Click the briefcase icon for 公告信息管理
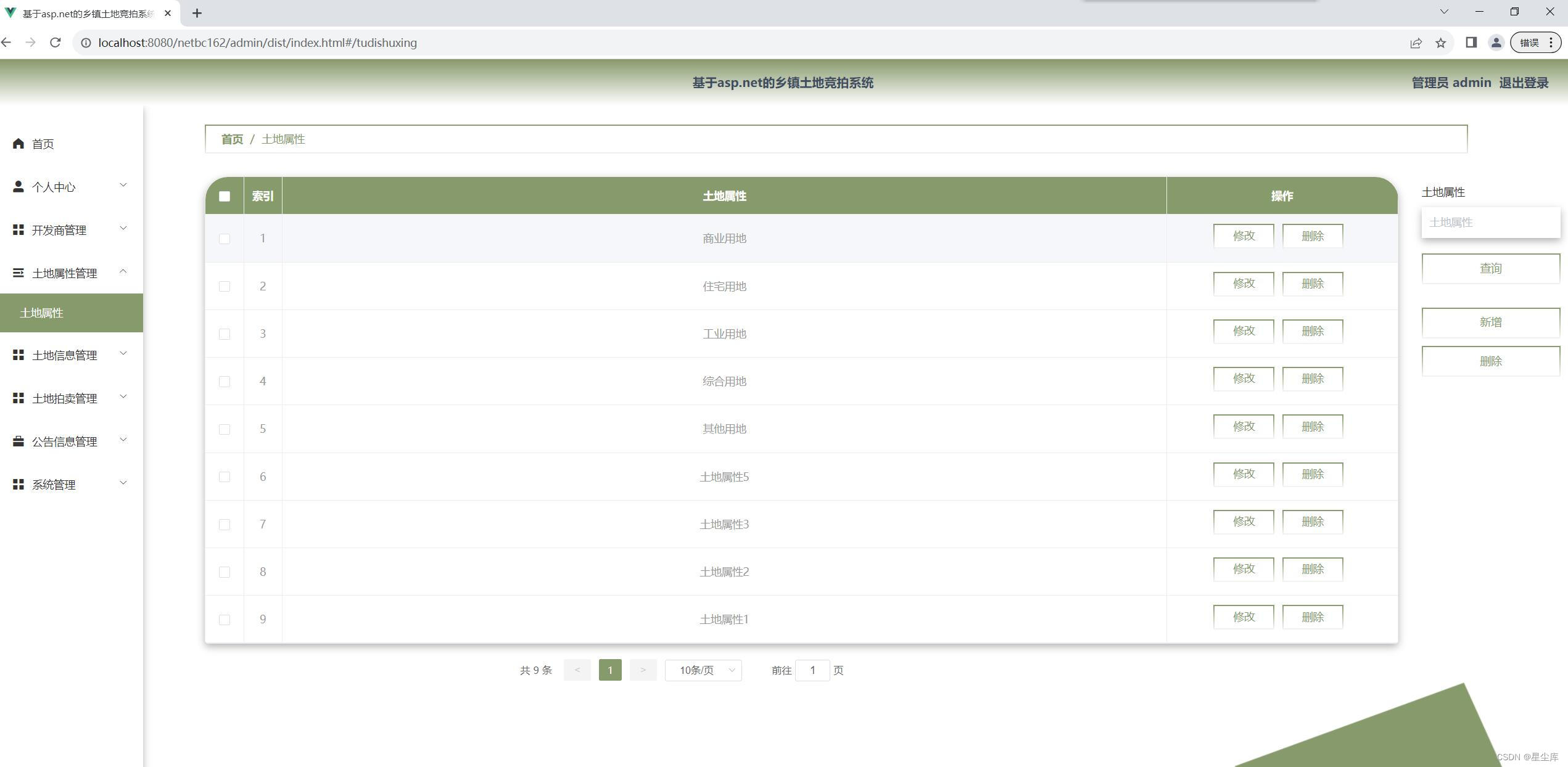 pos(18,441)
